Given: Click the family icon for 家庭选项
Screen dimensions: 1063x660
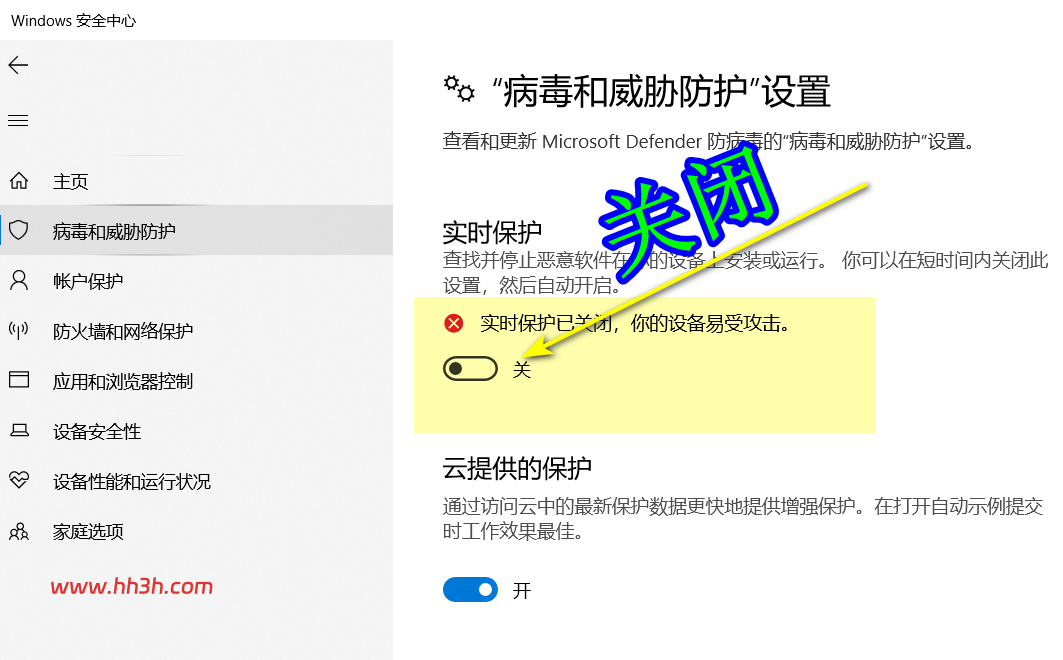Looking at the screenshot, I should 19,531.
